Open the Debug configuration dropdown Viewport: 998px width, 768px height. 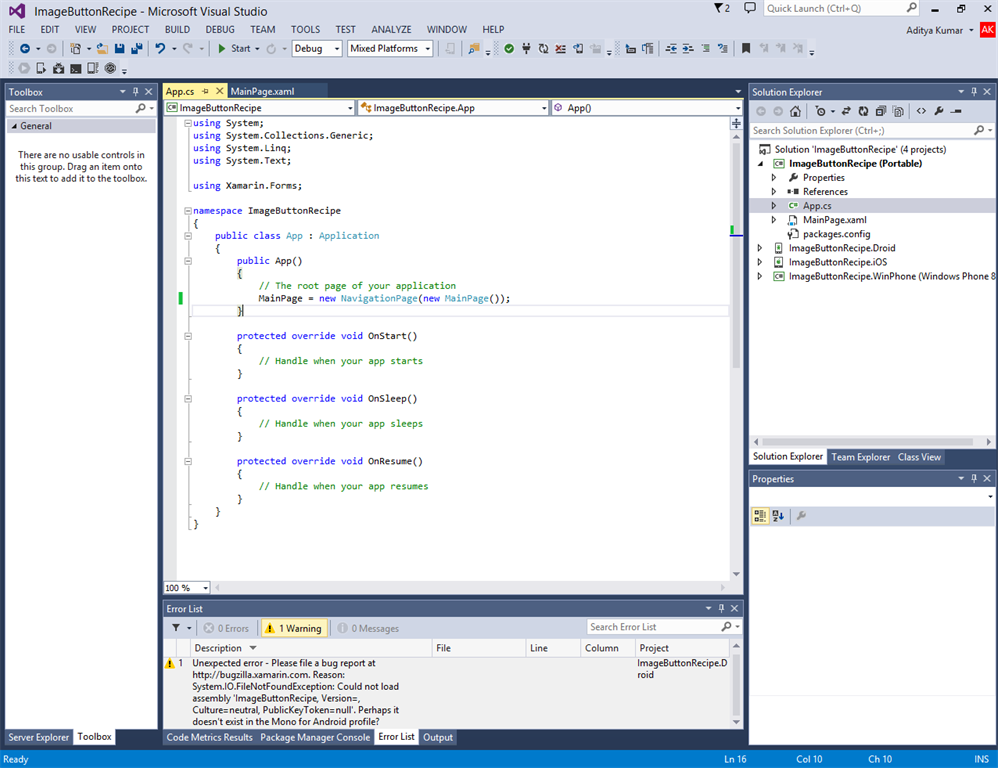click(x=317, y=48)
